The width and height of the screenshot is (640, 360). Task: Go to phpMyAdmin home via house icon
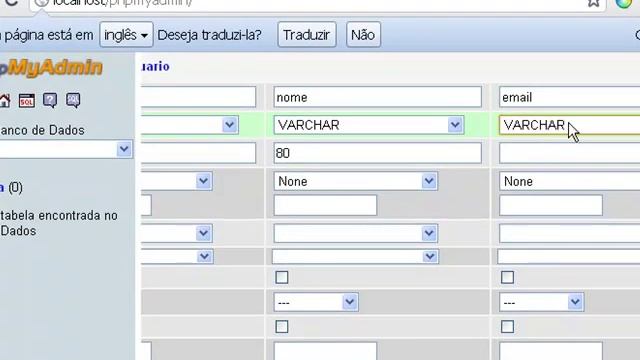(5, 100)
